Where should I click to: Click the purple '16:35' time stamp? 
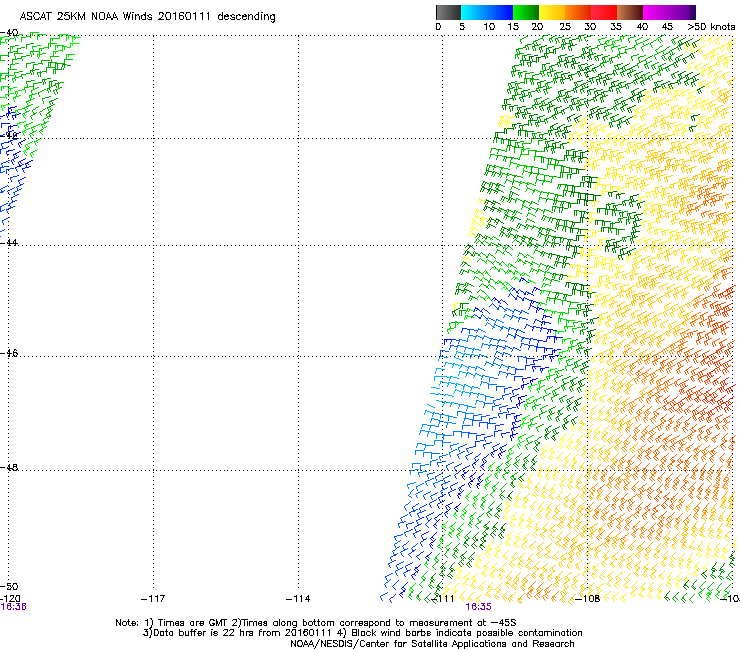(478, 607)
